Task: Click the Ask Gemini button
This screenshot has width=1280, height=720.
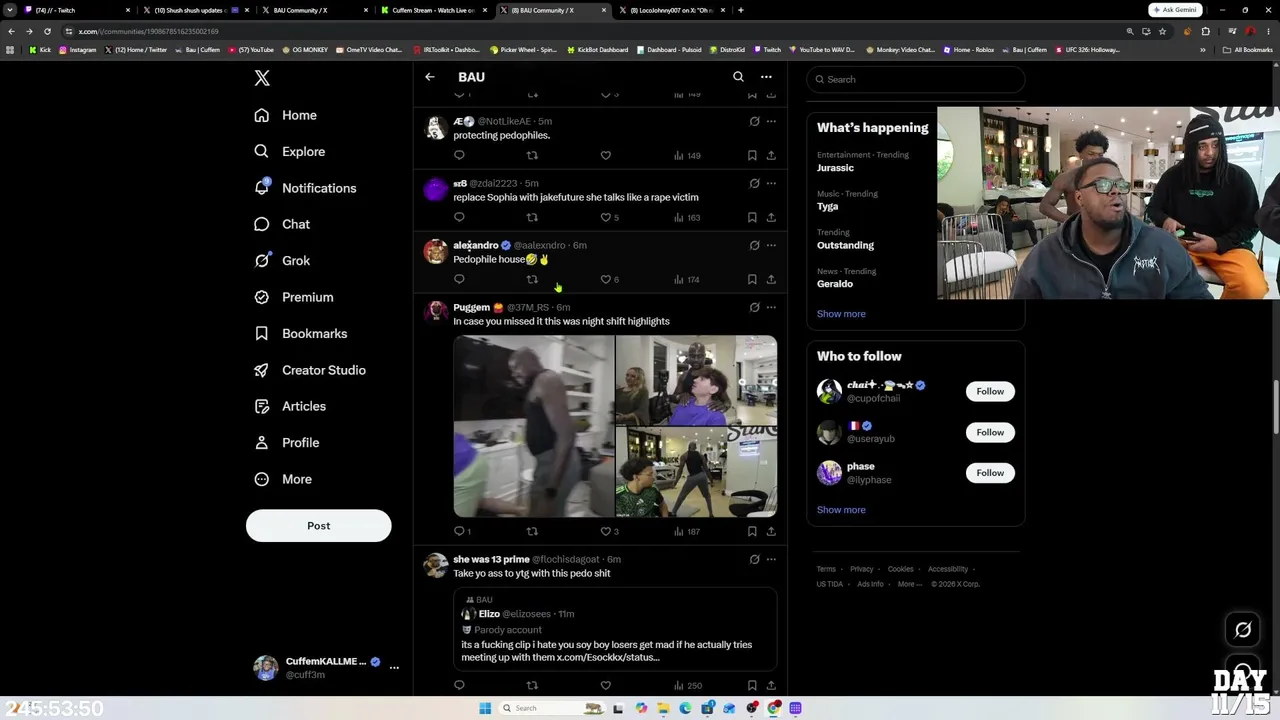Action: [1175, 10]
